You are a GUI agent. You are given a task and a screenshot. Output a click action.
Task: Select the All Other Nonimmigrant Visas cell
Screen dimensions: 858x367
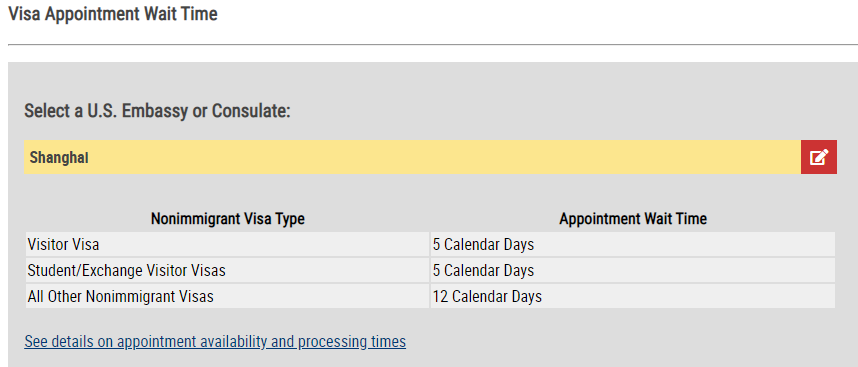pyautogui.click(x=228, y=296)
